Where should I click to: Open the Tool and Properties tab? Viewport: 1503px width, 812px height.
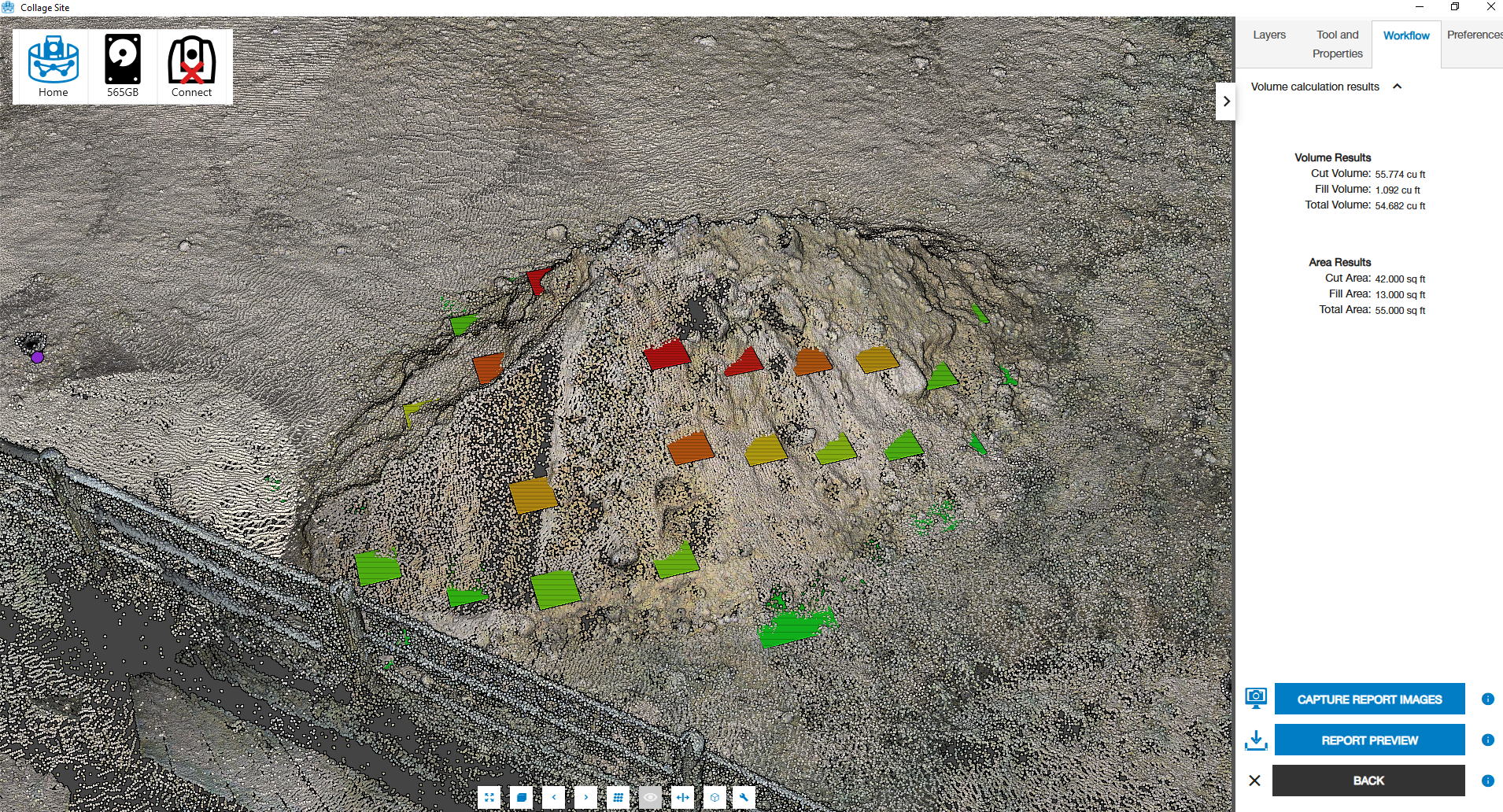[x=1337, y=44]
